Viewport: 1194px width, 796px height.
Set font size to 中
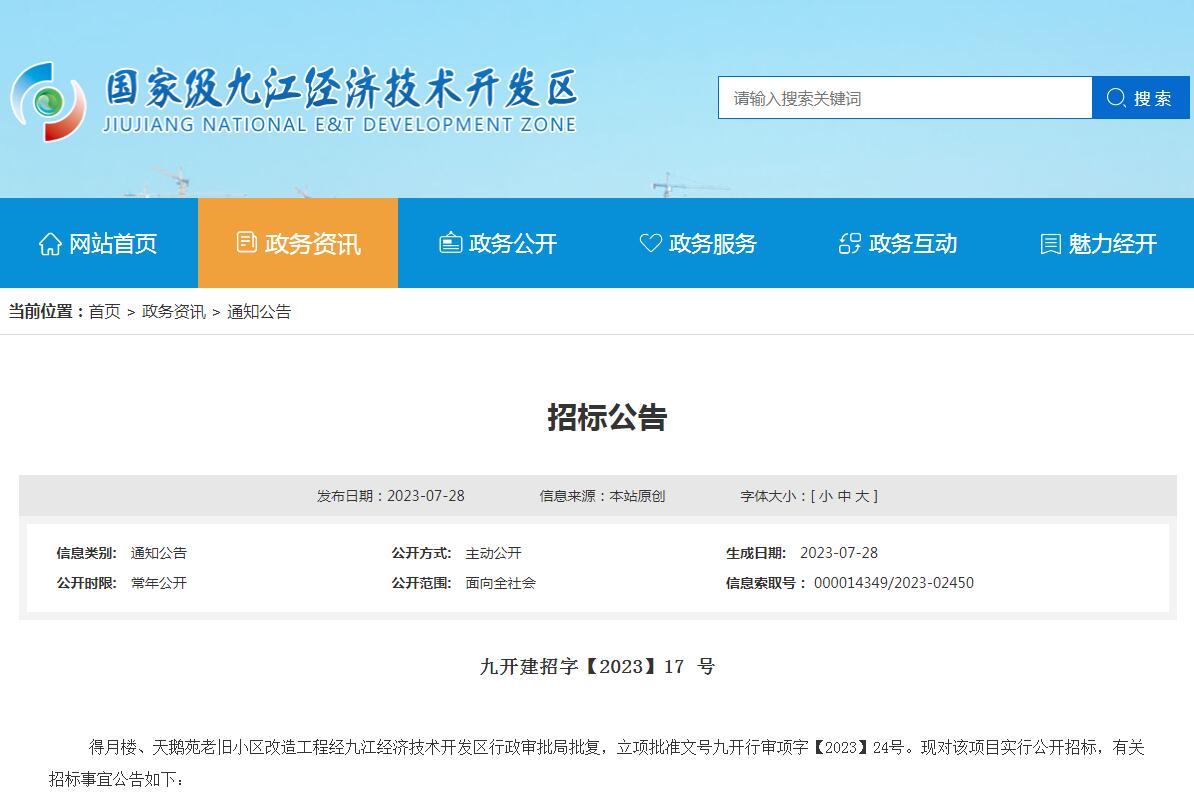click(x=844, y=496)
